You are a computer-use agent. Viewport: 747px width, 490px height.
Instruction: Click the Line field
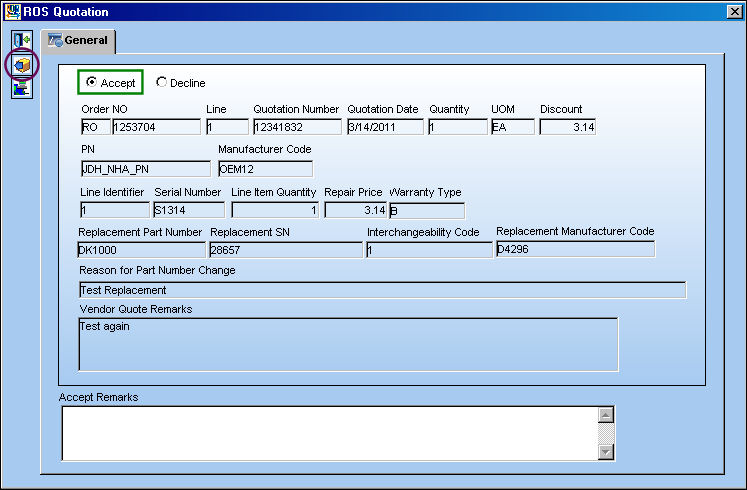(227, 127)
